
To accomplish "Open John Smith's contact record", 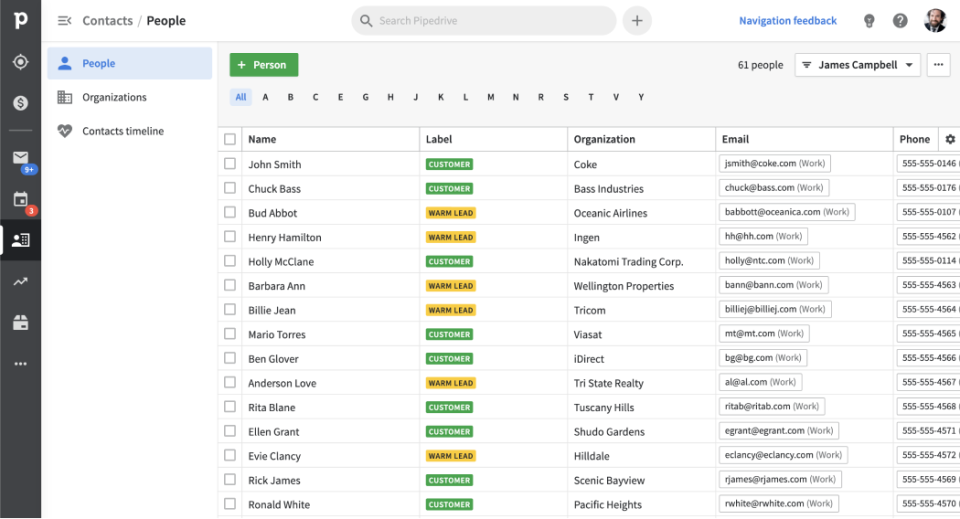I will (x=274, y=165).
